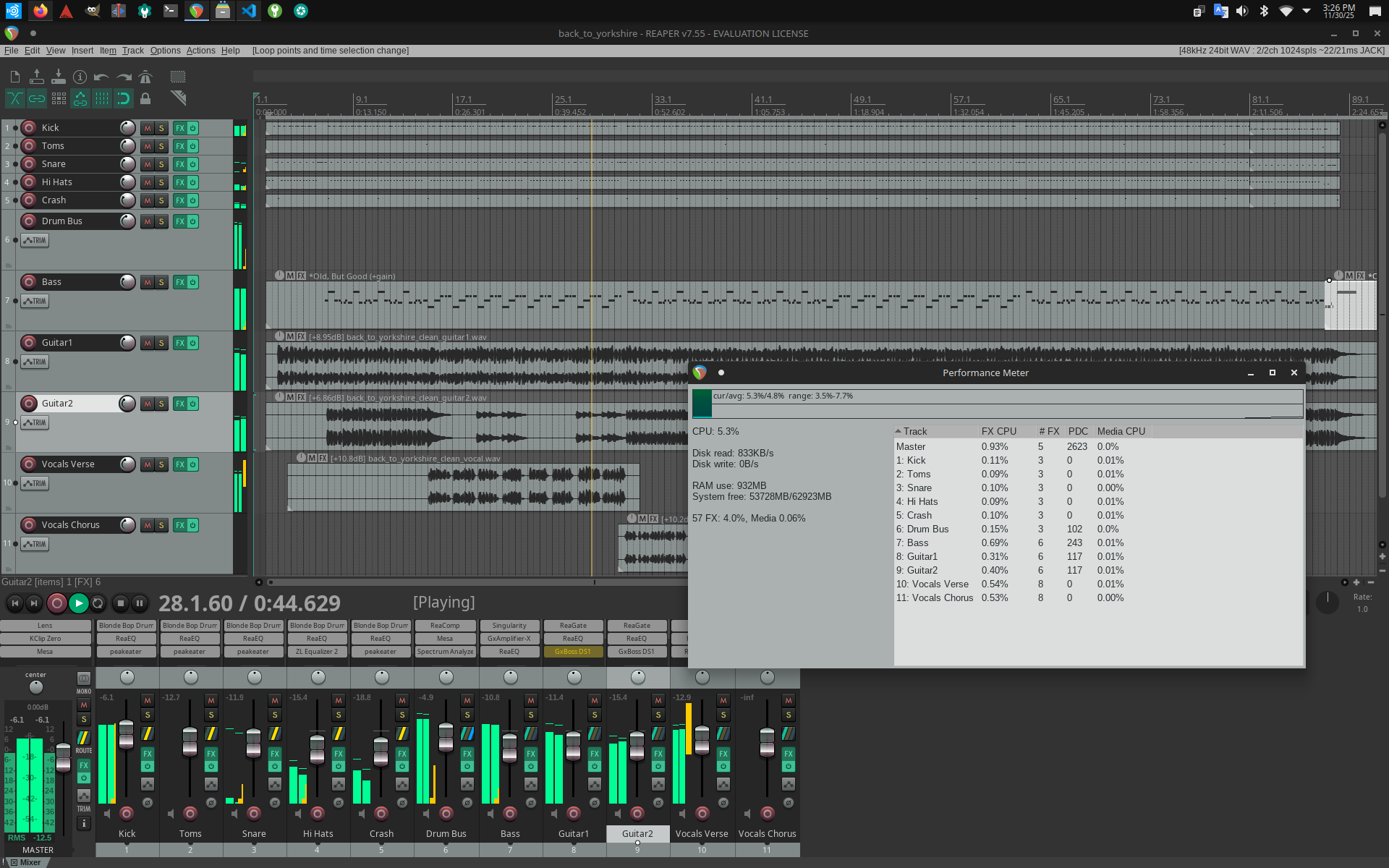The height and width of the screenshot is (868, 1389).
Task: Sort by Track column header arrow
Action: click(x=899, y=431)
